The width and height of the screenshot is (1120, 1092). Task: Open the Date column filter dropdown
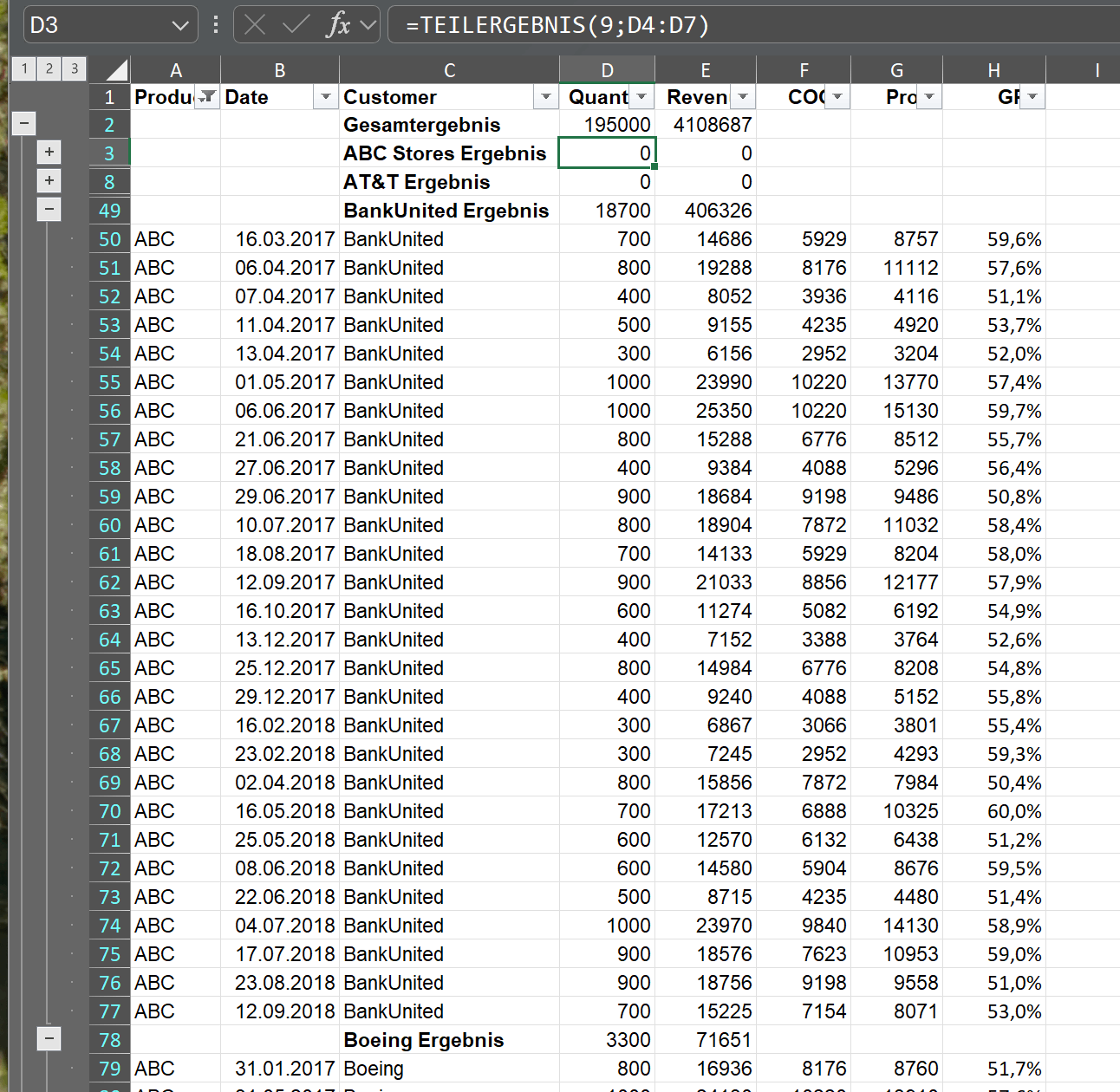pos(326,97)
